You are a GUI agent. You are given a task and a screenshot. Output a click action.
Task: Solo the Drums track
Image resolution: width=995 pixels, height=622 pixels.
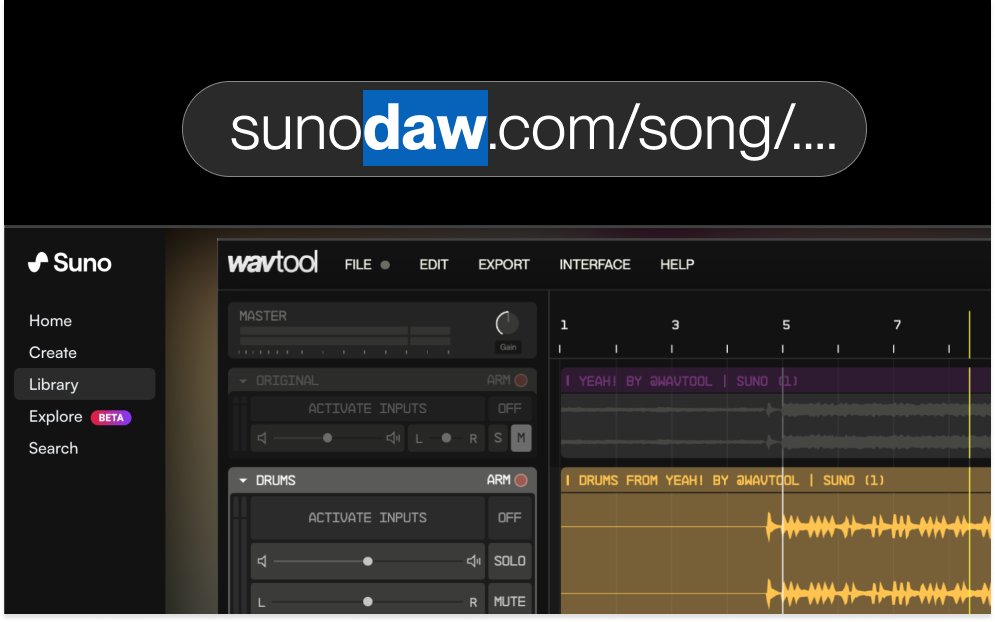pyautogui.click(x=510, y=561)
